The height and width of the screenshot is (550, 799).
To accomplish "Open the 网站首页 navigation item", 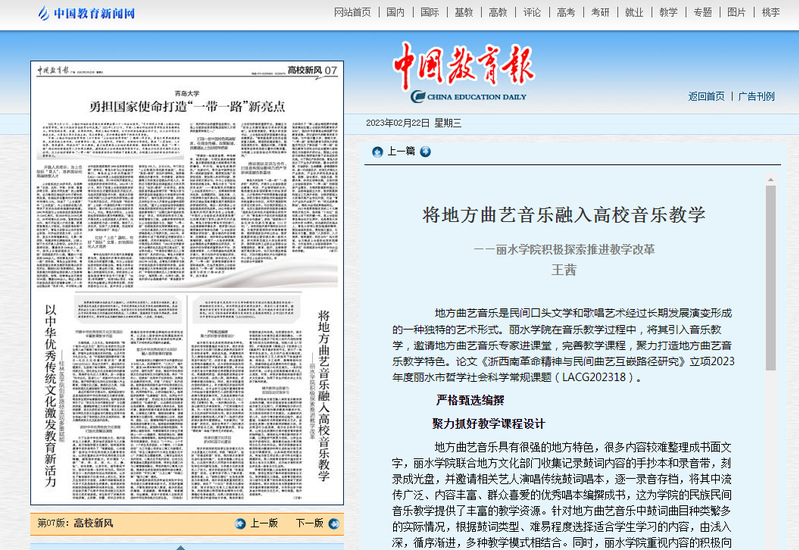I will (x=352, y=13).
